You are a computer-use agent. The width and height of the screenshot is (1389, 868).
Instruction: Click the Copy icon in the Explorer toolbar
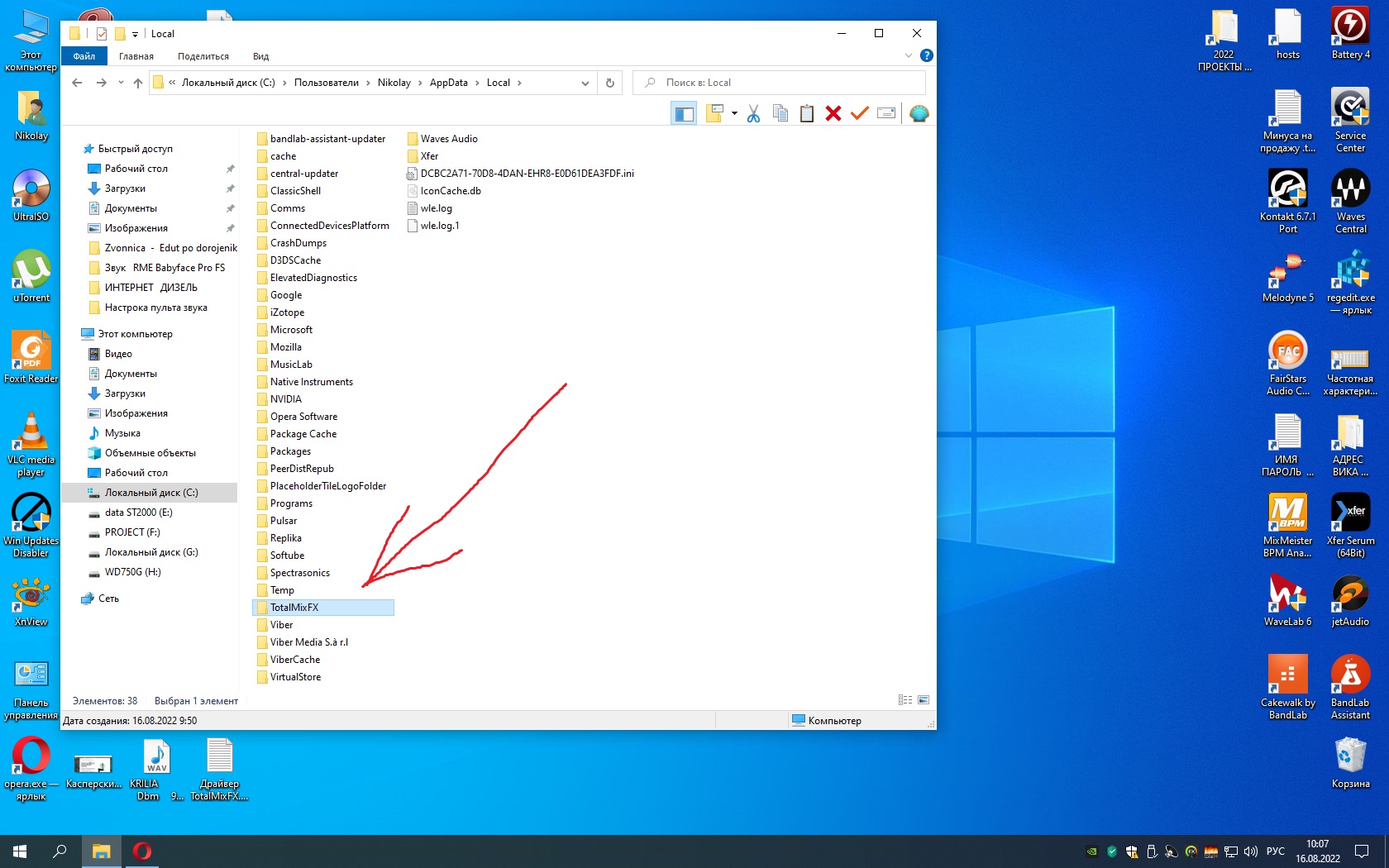pos(780,113)
